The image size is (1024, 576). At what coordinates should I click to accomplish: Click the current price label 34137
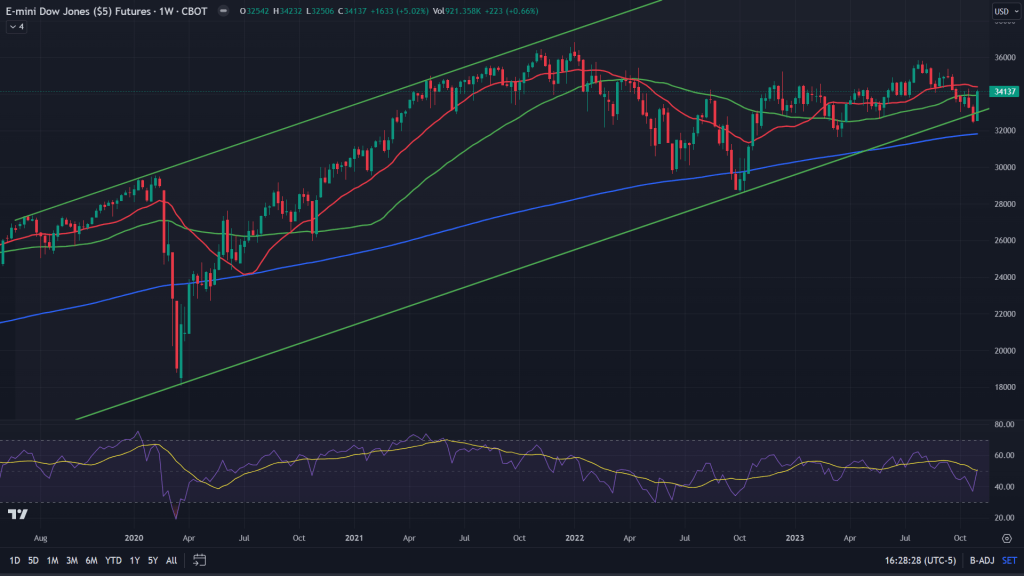pos(1005,91)
